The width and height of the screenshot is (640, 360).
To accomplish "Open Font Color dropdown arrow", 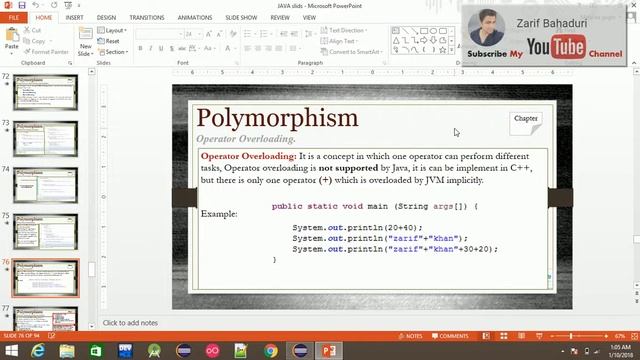I will (235, 49).
